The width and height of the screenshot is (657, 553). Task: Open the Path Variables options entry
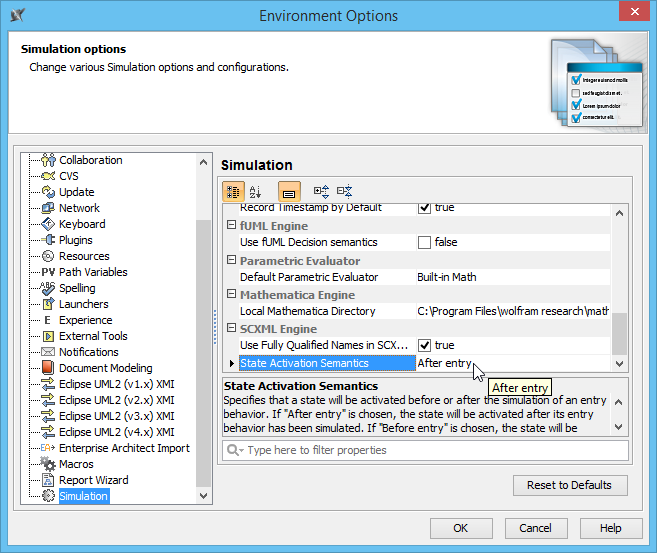pos(93,272)
